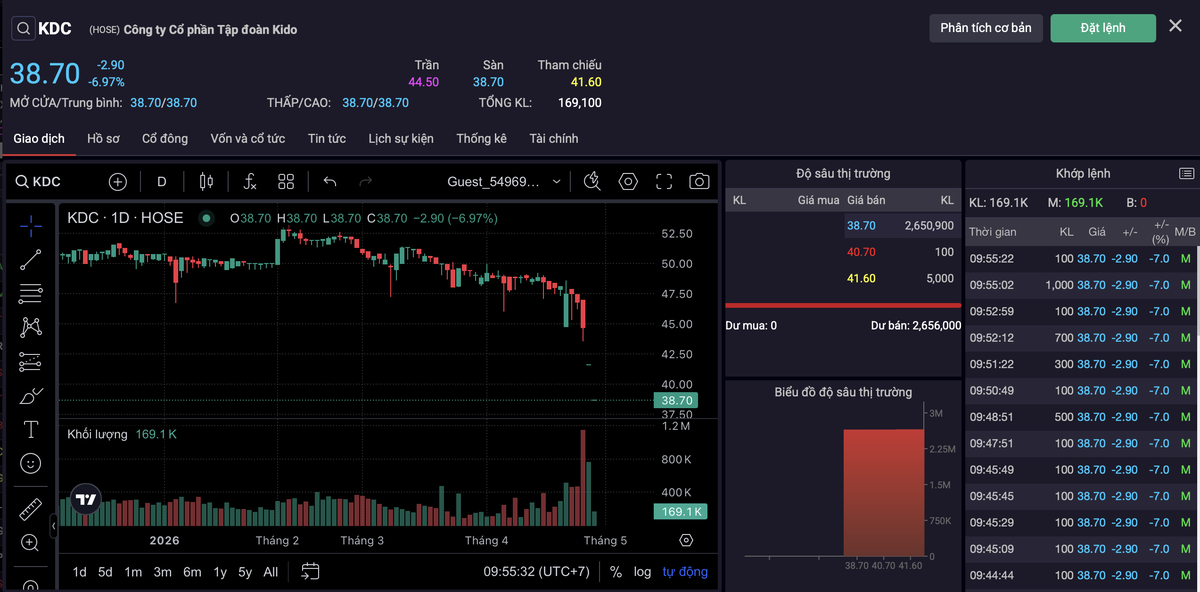Click the Đặt lệnh button
1200x592 pixels.
coord(1102,28)
